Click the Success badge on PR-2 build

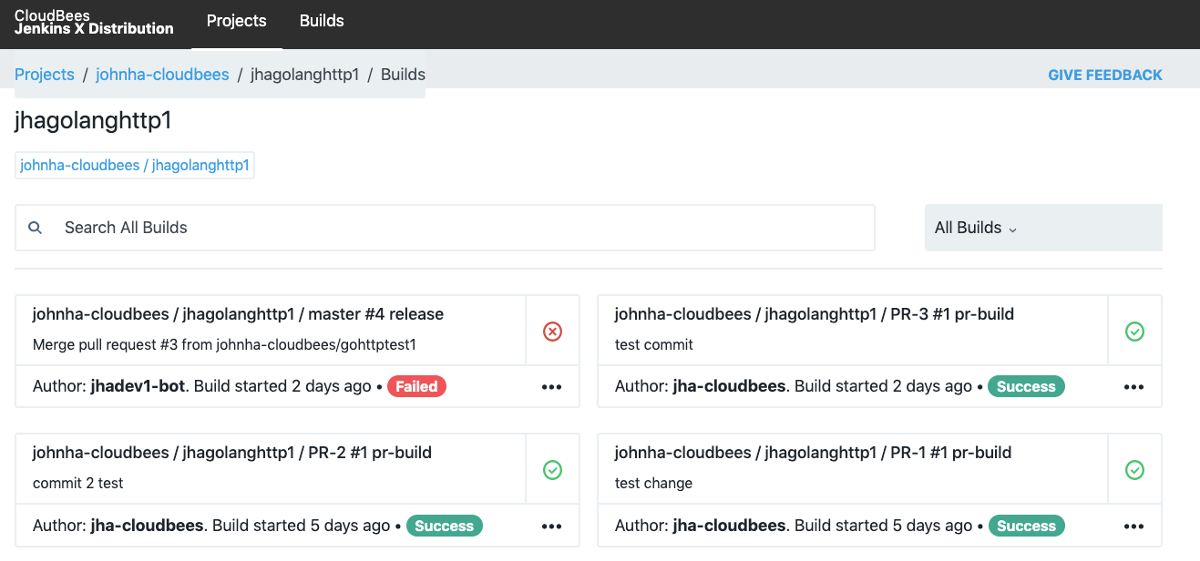click(x=444, y=525)
